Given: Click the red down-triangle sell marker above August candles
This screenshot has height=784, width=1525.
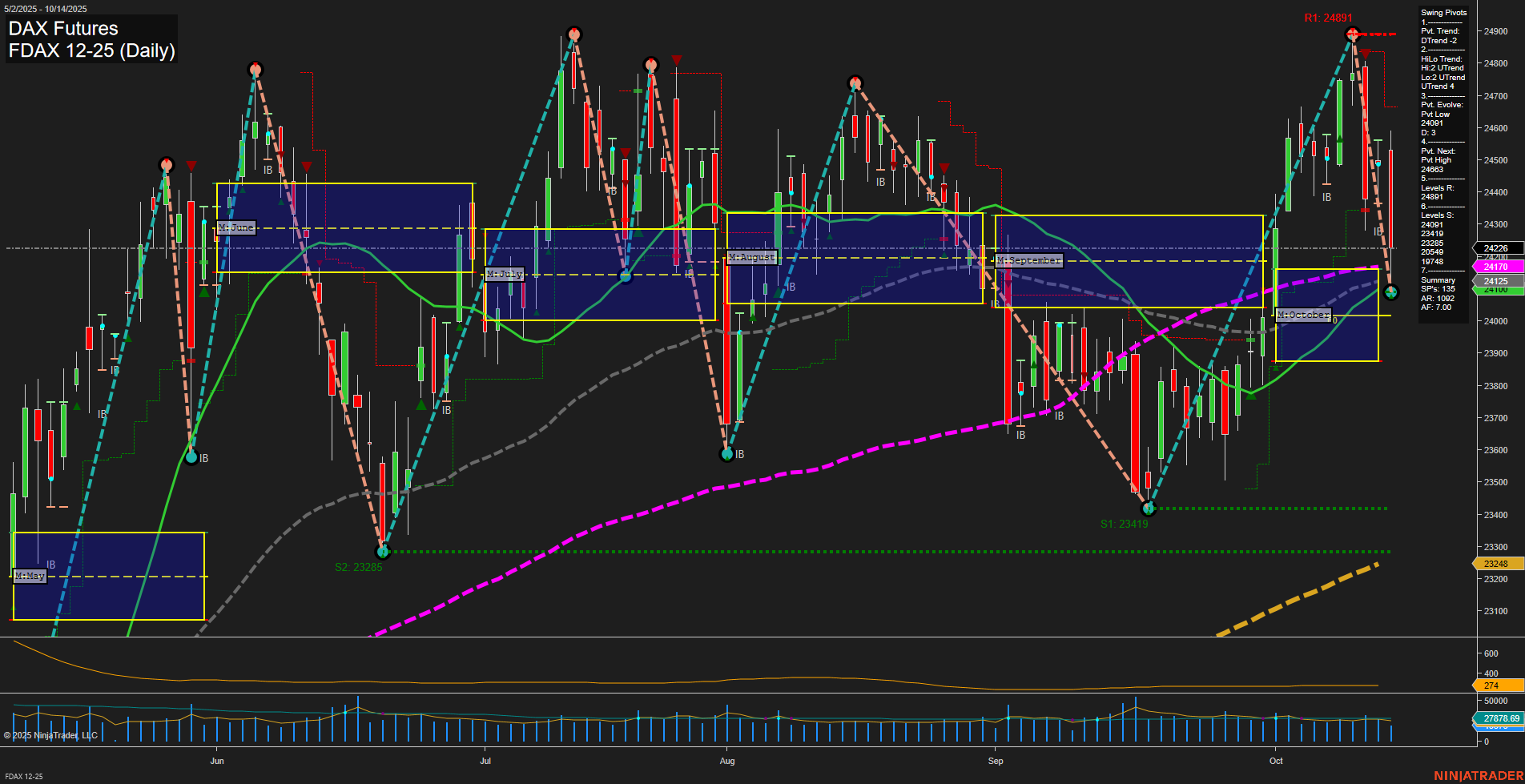Looking at the screenshot, I should click(x=946, y=169).
